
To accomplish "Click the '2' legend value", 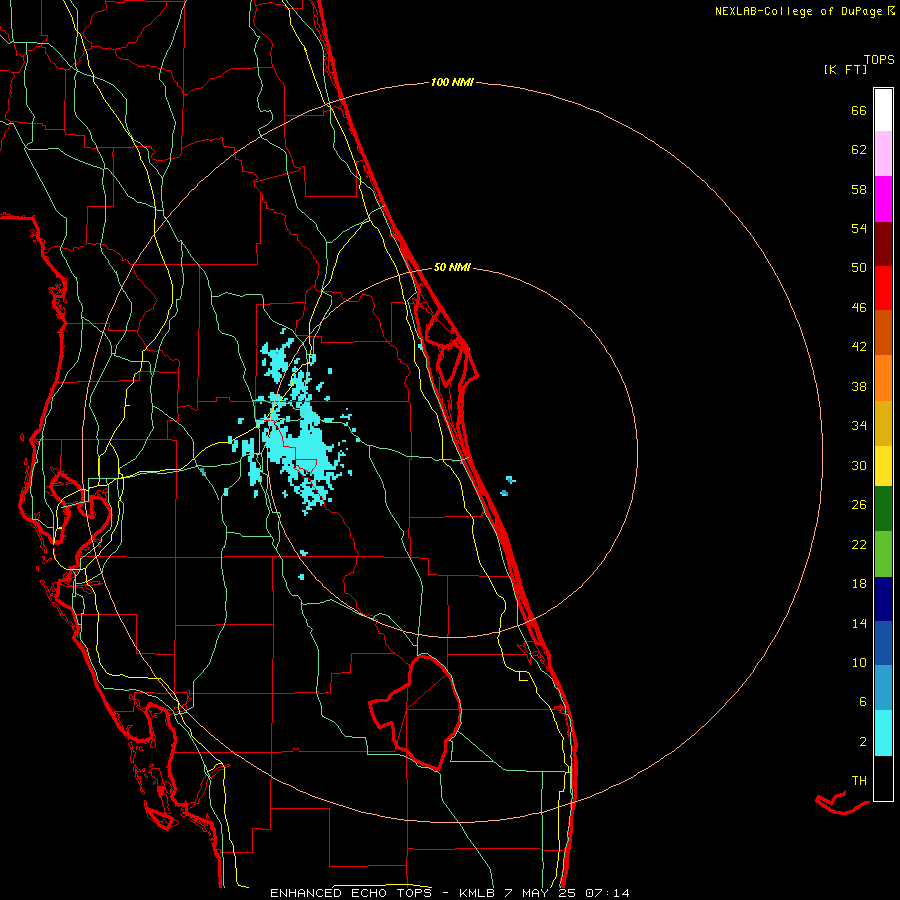I will pyautogui.click(x=863, y=742).
